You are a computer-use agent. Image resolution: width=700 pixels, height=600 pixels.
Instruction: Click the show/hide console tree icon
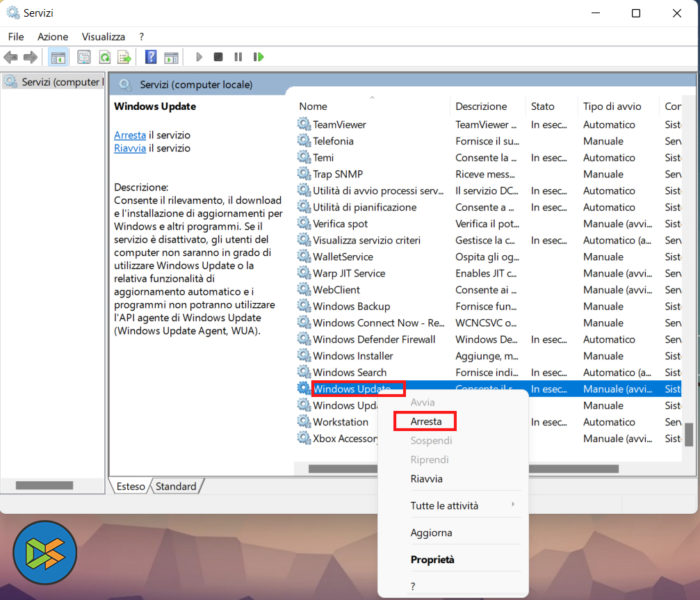(x=59, y=57)
